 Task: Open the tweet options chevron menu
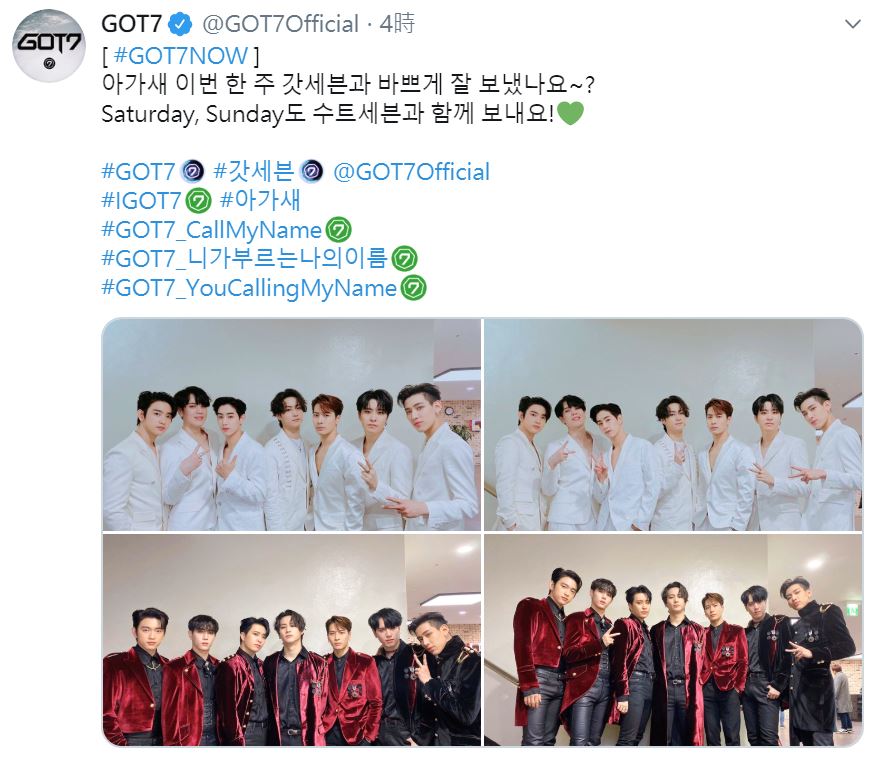(x=852, y=24)
